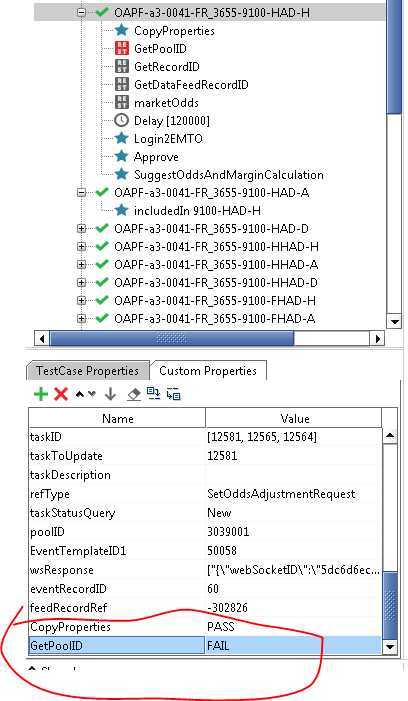Image resolution: width=408 pixels, height=701 pixels.
Task: Click the marketOdds REST step icon
Action: [x=122, y=102]
